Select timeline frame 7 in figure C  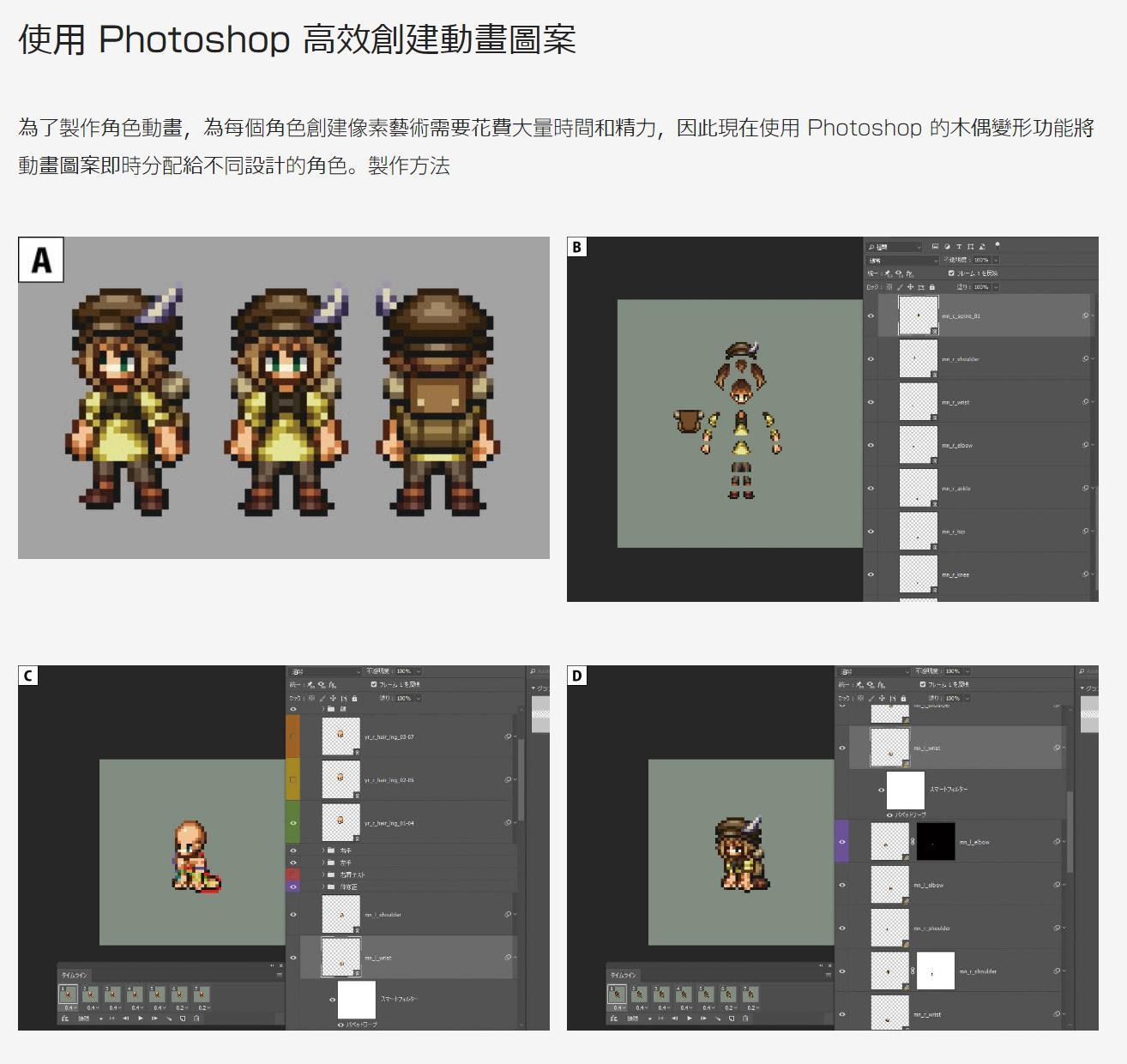click(202, 995)
